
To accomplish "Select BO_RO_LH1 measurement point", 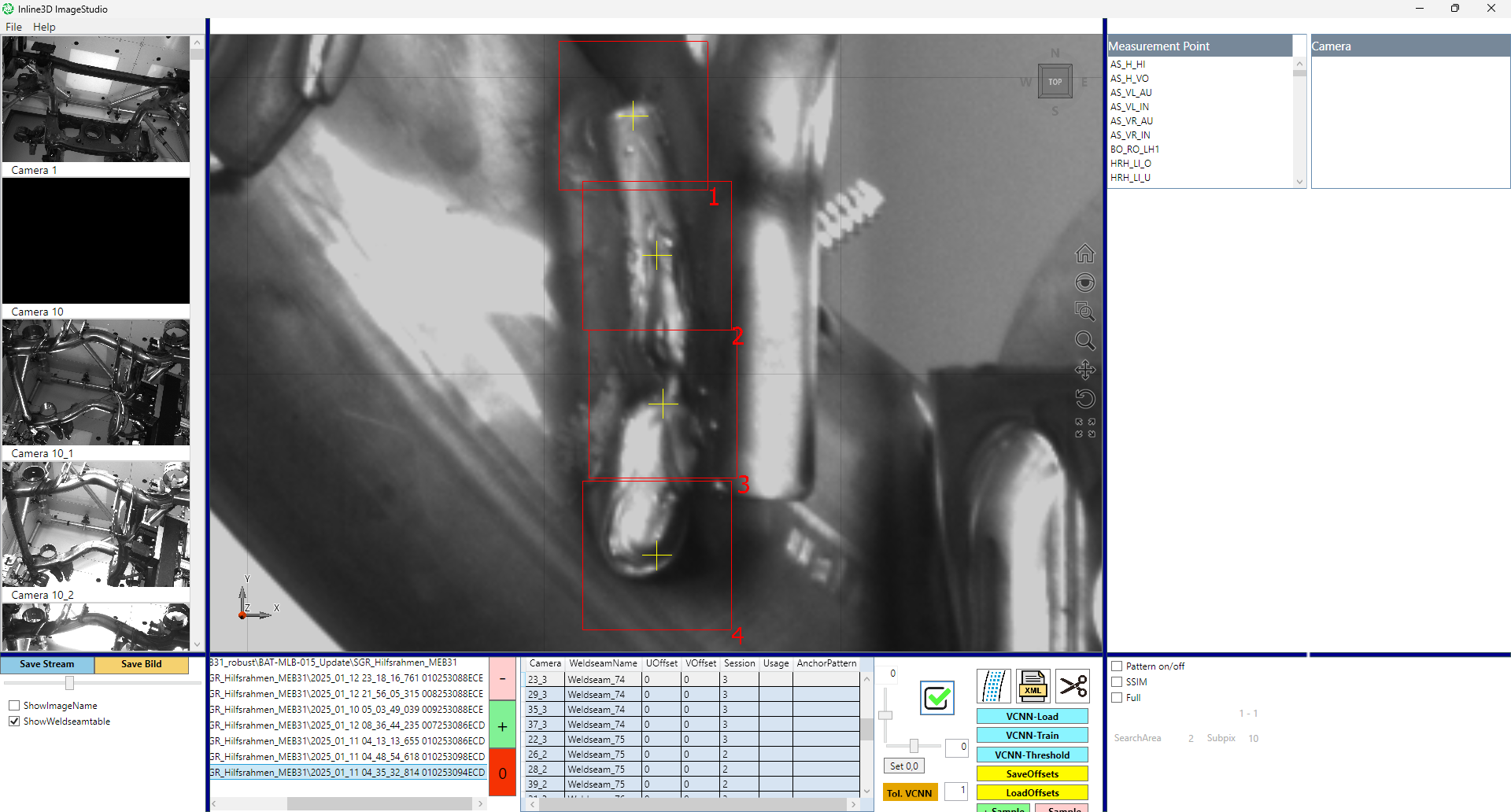I will pyautogui.click(x=1135, y=149).
